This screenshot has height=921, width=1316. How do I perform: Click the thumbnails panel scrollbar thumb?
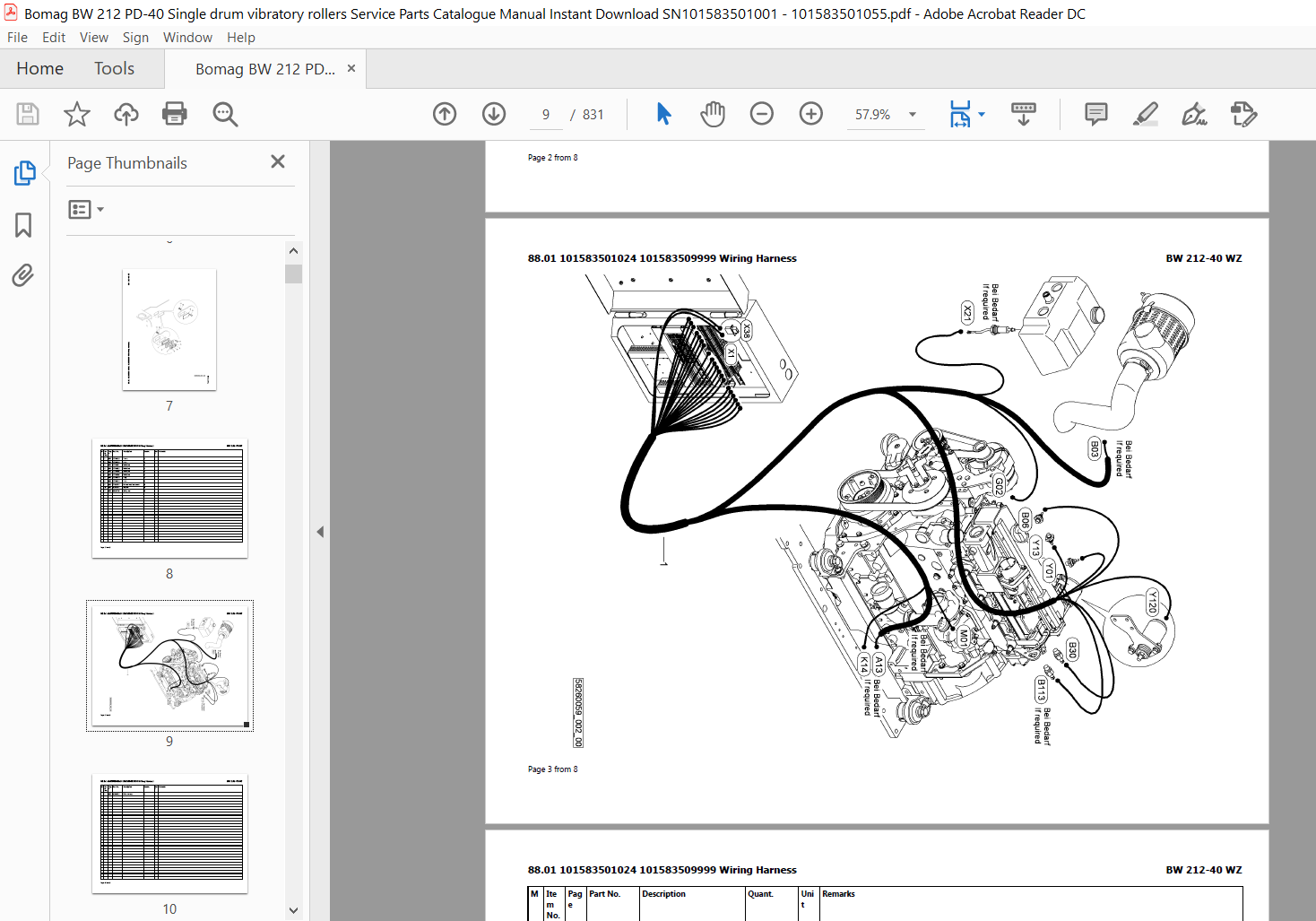tap(293, 274)
